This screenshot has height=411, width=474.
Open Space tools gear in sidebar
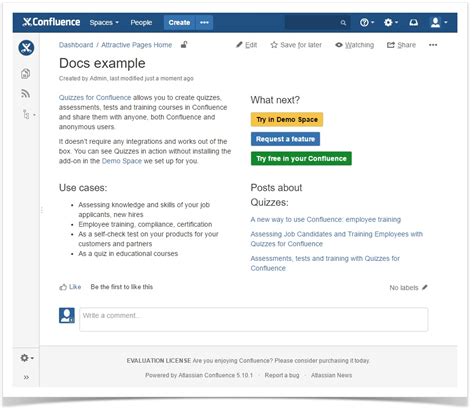click(x=27, y=358)
